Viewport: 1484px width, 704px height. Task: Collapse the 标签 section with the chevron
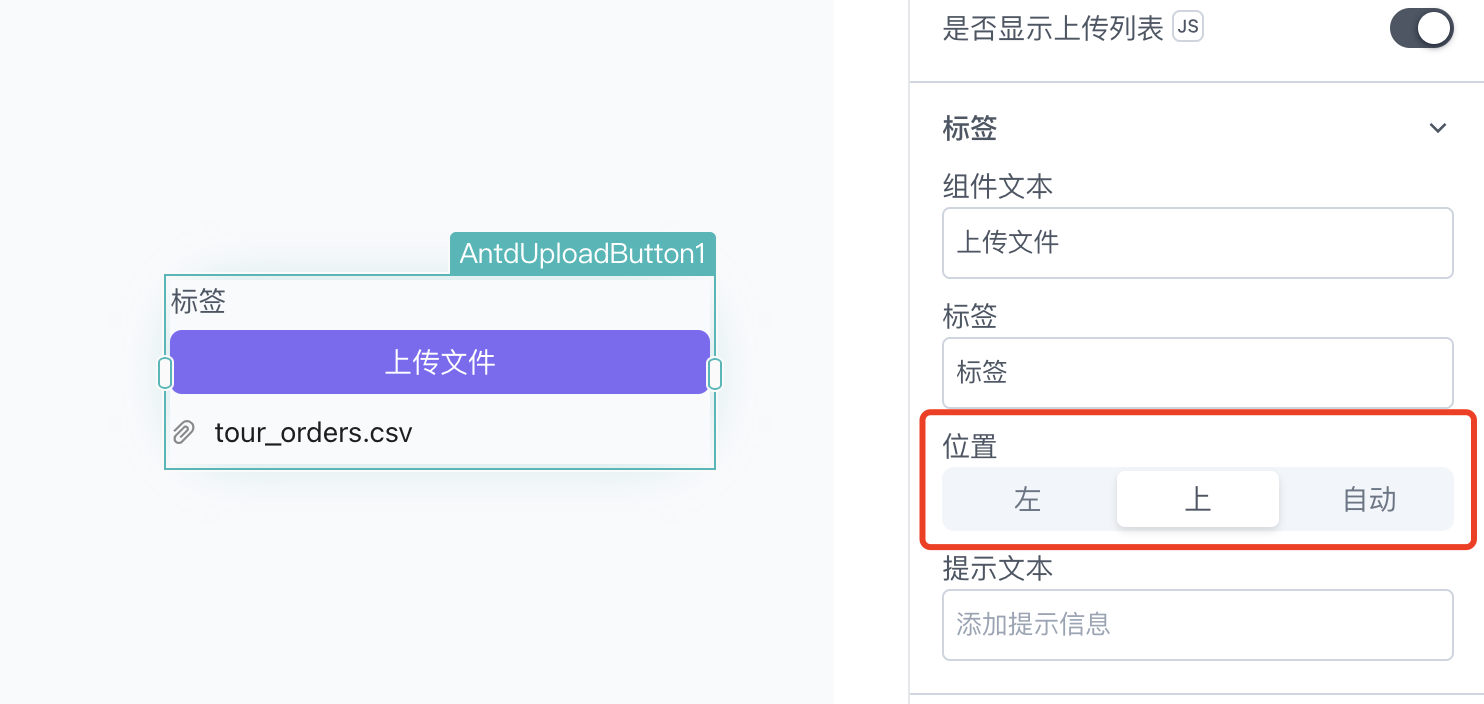click(1437, 128)
